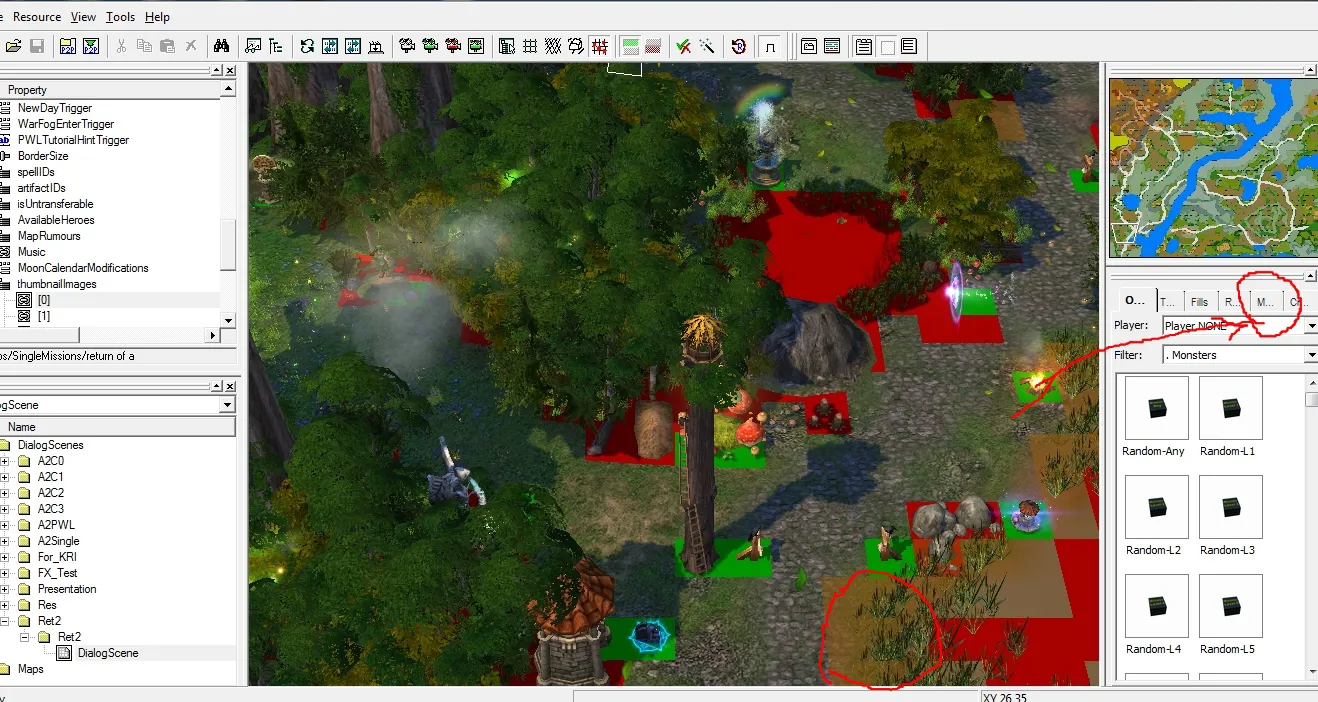Click the first P2P toolbar icon
Viewport: 1318px width, 702px height.
click(x=68, y=46)
